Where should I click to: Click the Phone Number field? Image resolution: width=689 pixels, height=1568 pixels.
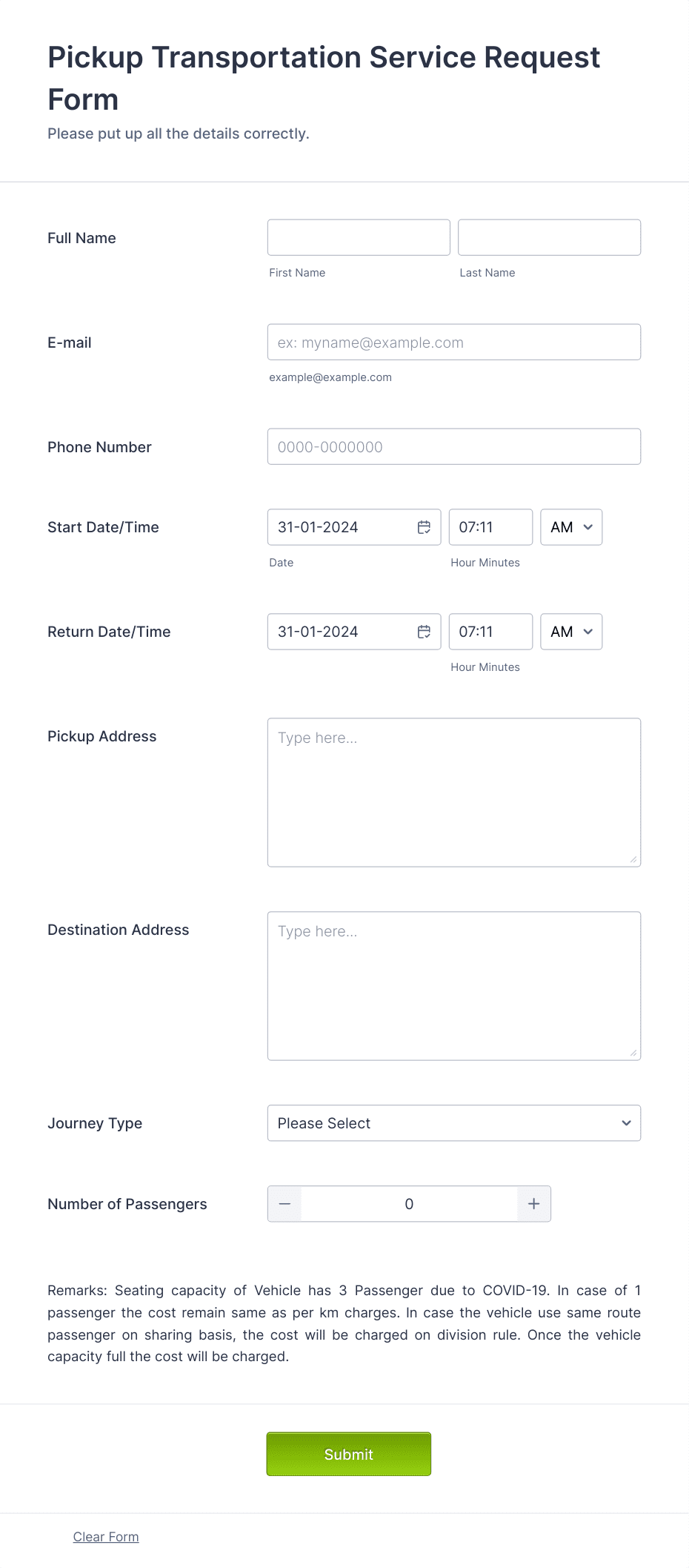click(453, 446)
